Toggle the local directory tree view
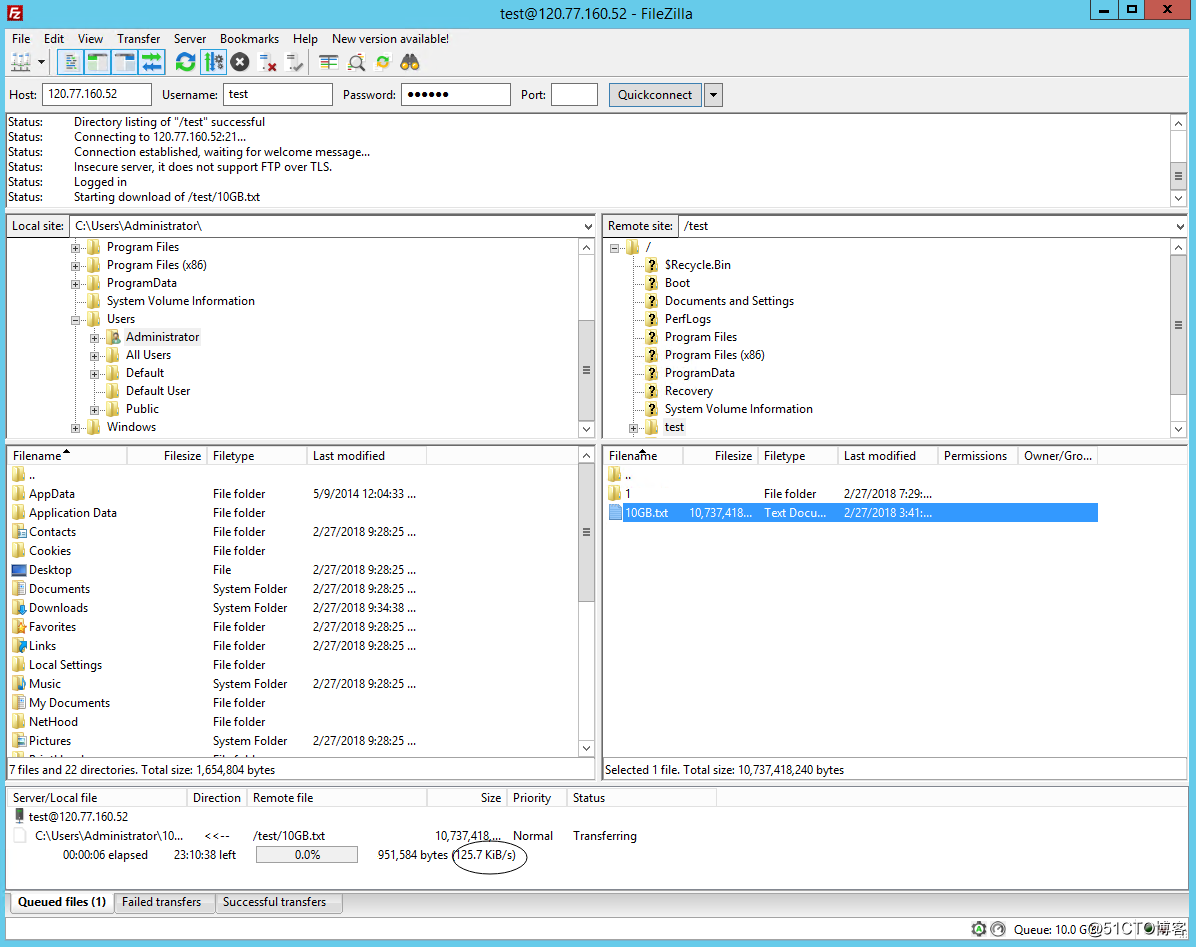The height and width of the screenshot is (947, 1196). 98,63
